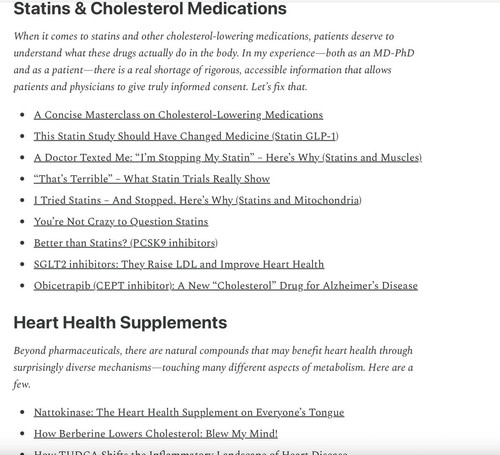
Task: Open Nattokinase Heart Health Supplement article
Action: (189, 412)
